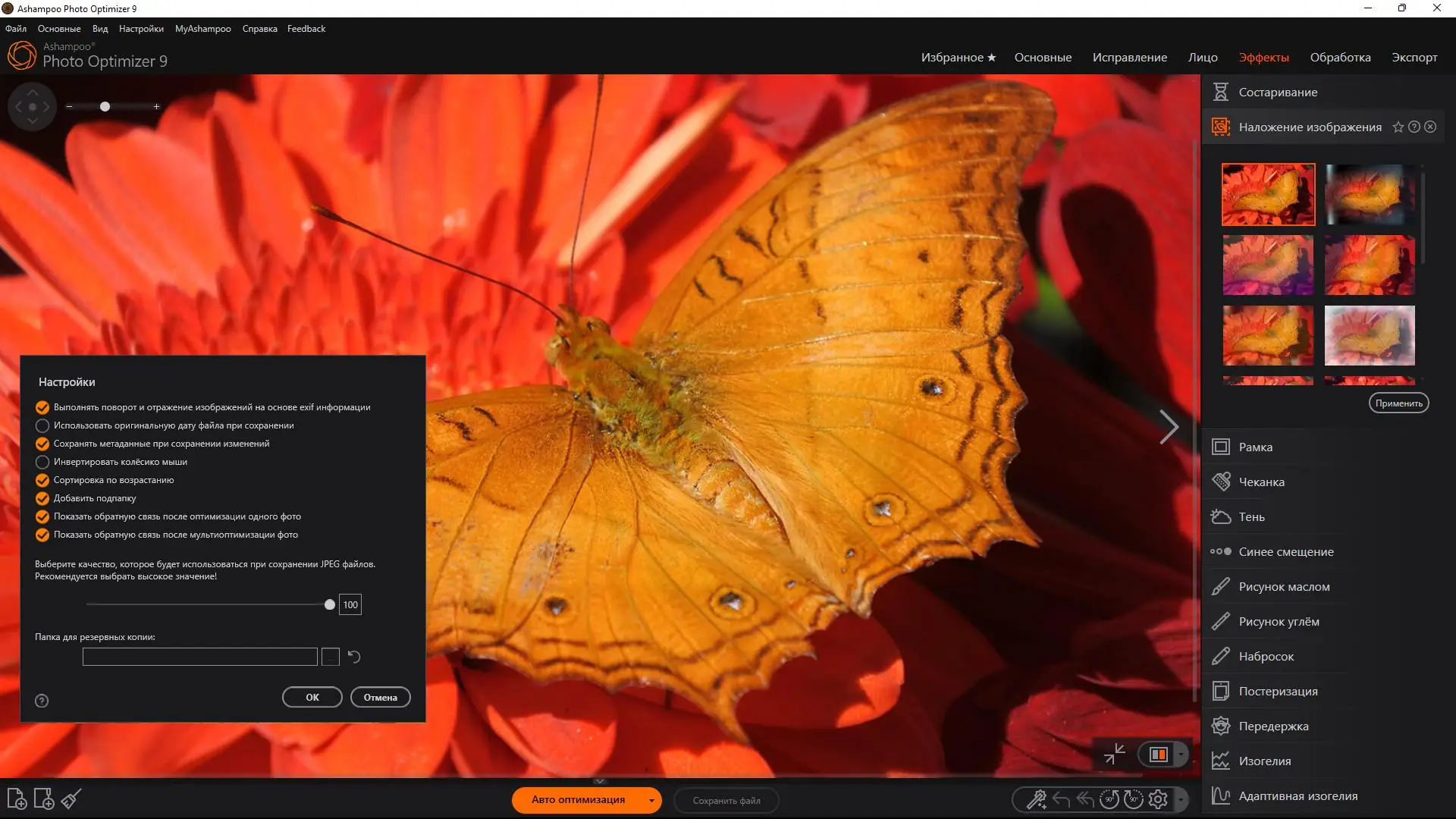Reset backup folder path icon
The height and width of the screenshot is (819, 1456).
click(x=353, y=657)
